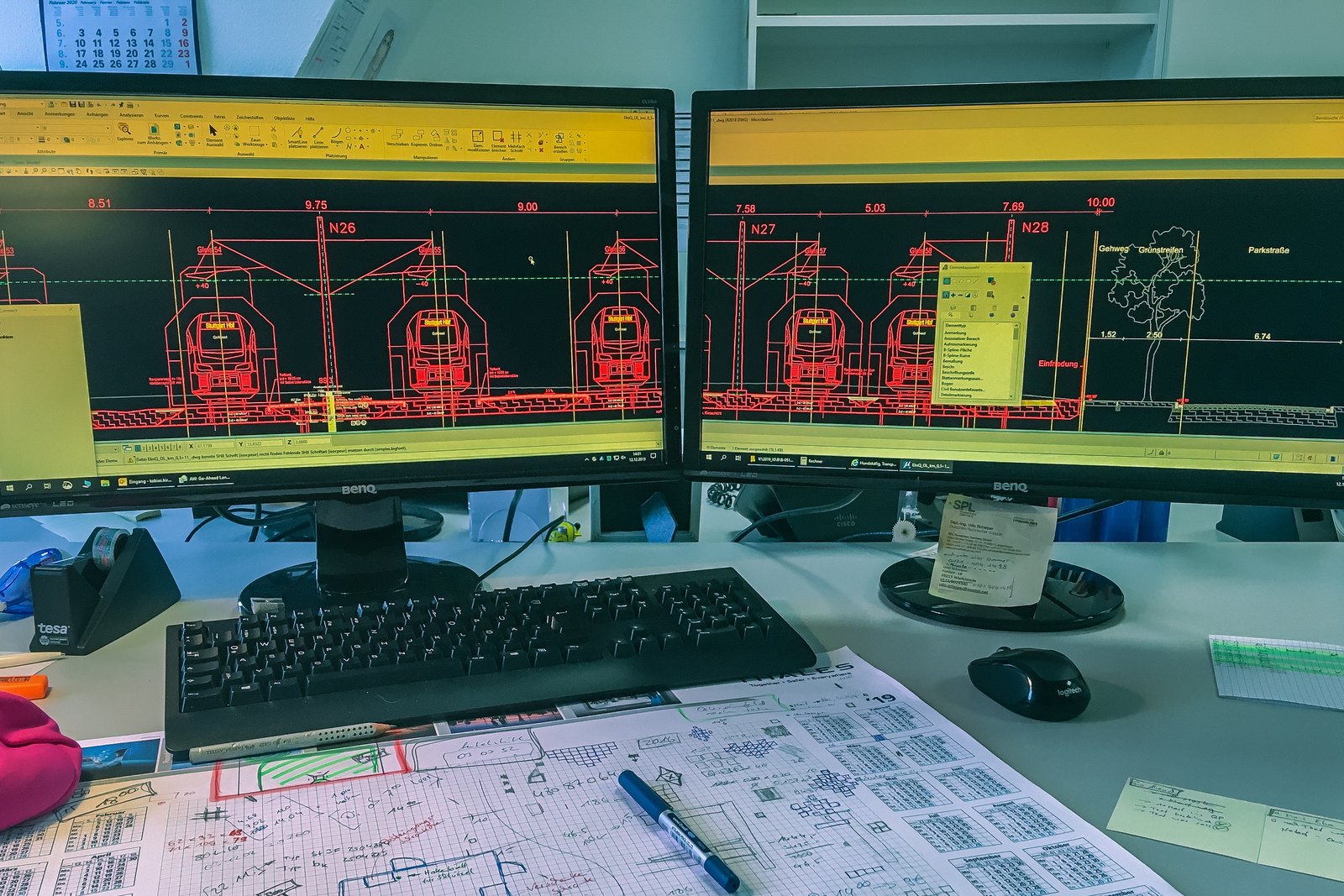Switch to the Anmerkungen ribbon tab
Screen dimensions: 1344x896
pos(60,114)
